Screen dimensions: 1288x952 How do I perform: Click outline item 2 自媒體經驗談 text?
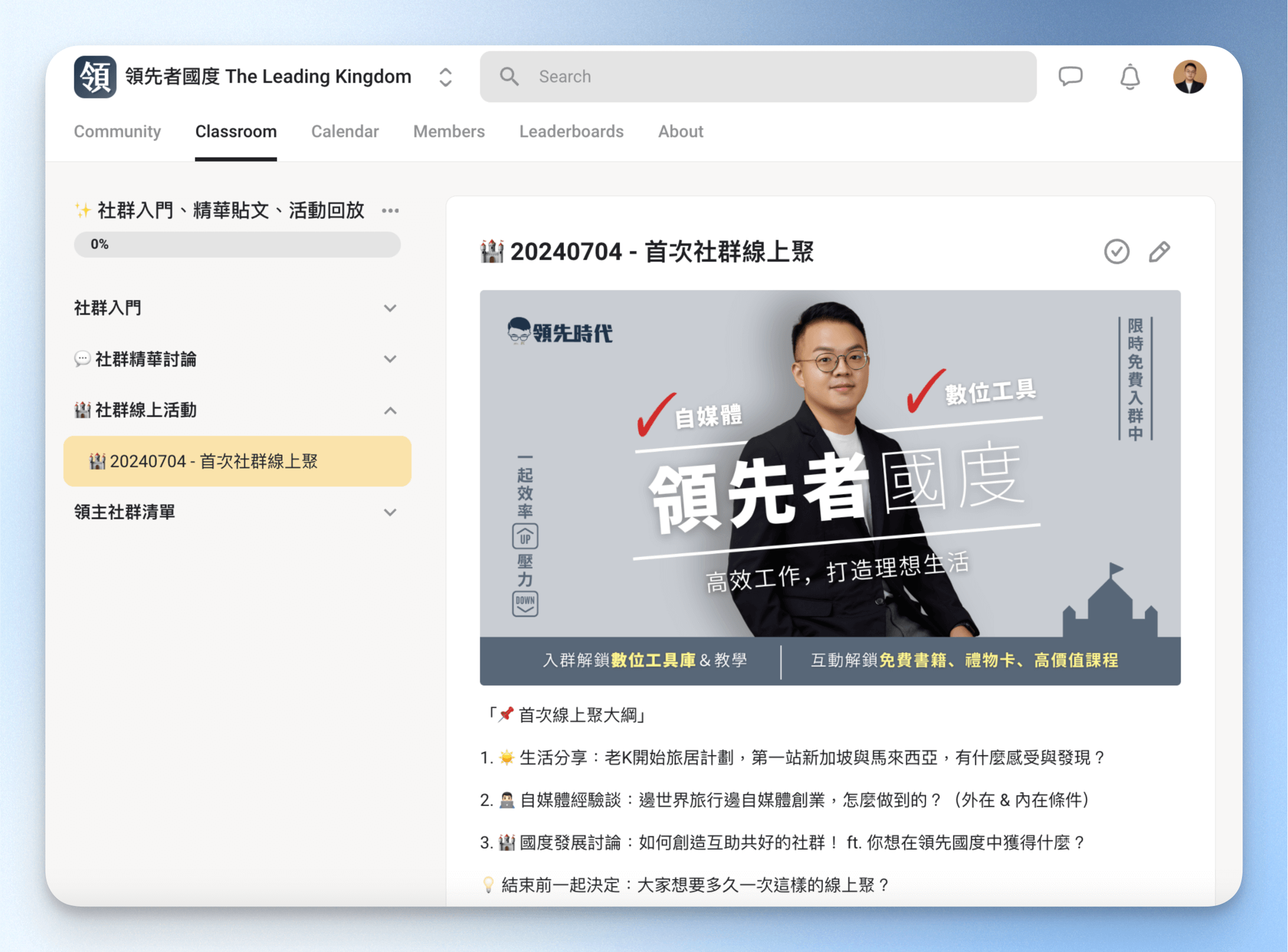[785, 800]
